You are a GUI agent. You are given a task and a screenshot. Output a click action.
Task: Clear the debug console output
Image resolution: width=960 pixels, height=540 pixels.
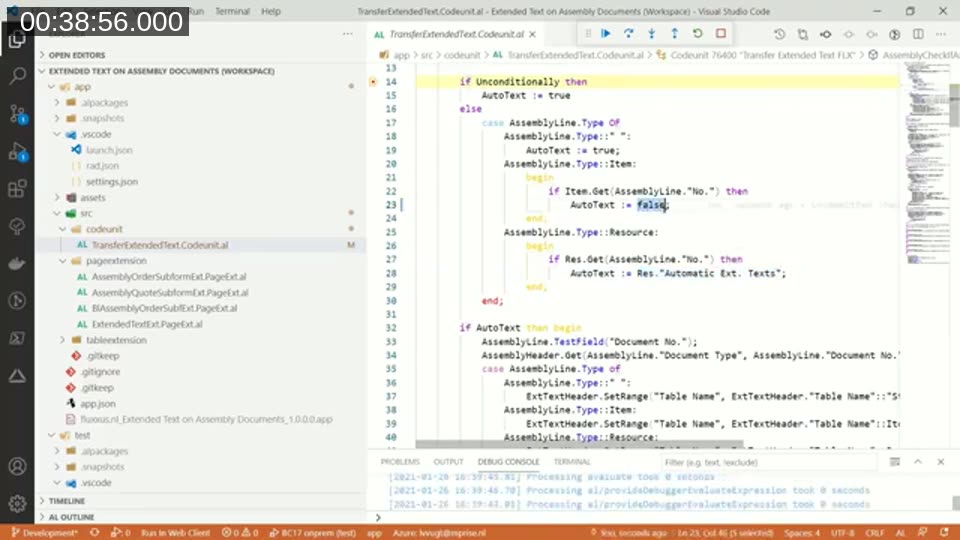click(894, 462)
